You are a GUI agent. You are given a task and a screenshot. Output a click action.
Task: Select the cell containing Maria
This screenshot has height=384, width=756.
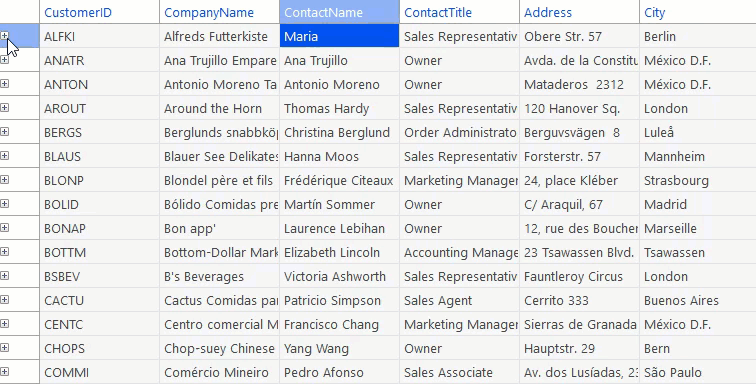[x=339, y=36]
